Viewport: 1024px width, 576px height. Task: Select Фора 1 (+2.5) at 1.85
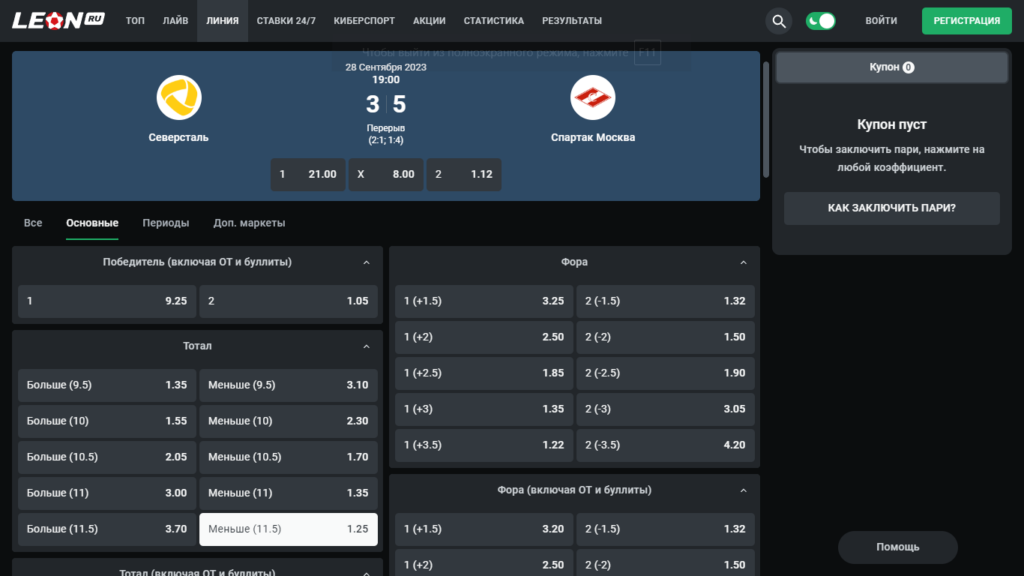tap(484, 373)
